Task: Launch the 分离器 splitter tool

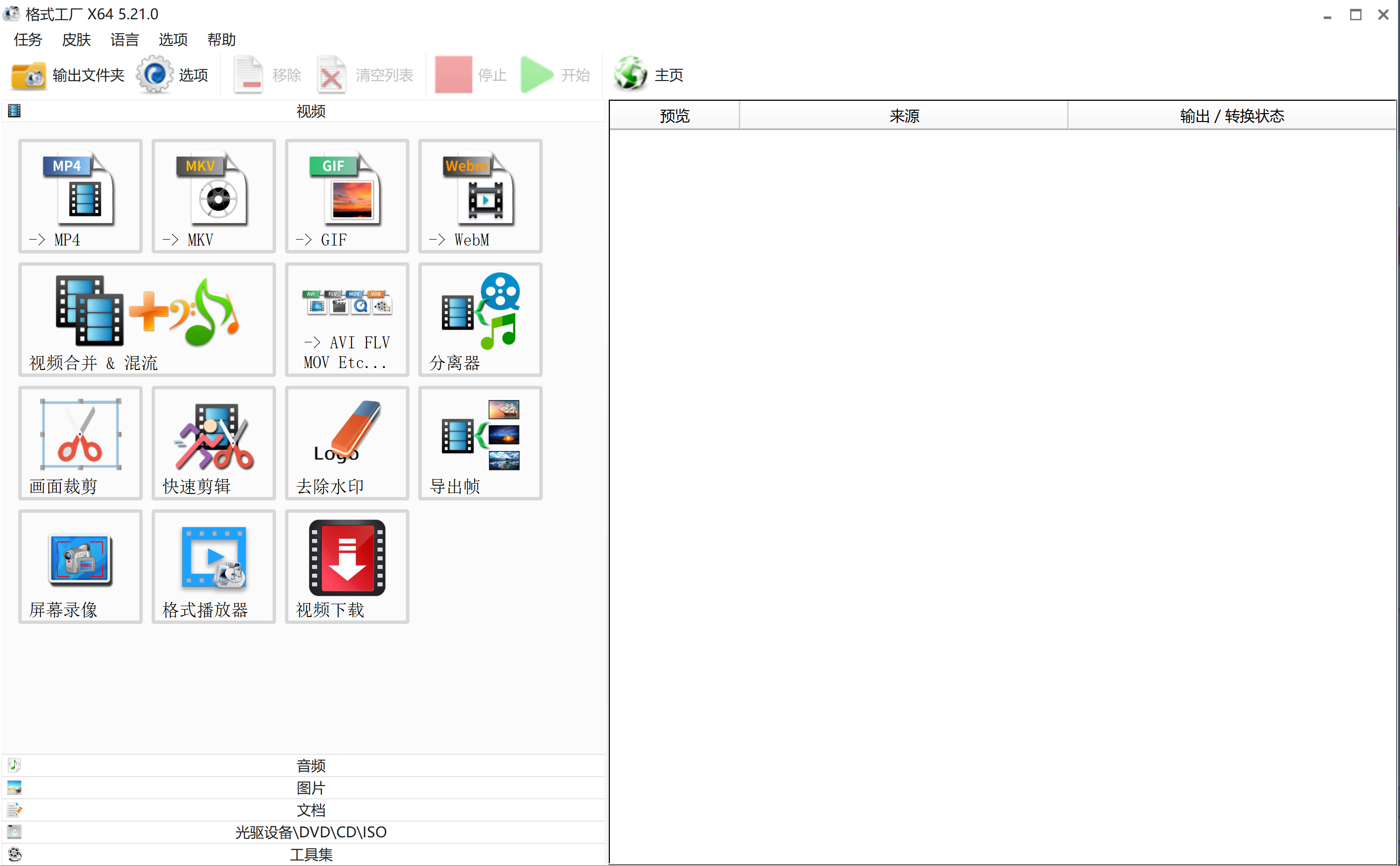Action: (x=480, y=319)
